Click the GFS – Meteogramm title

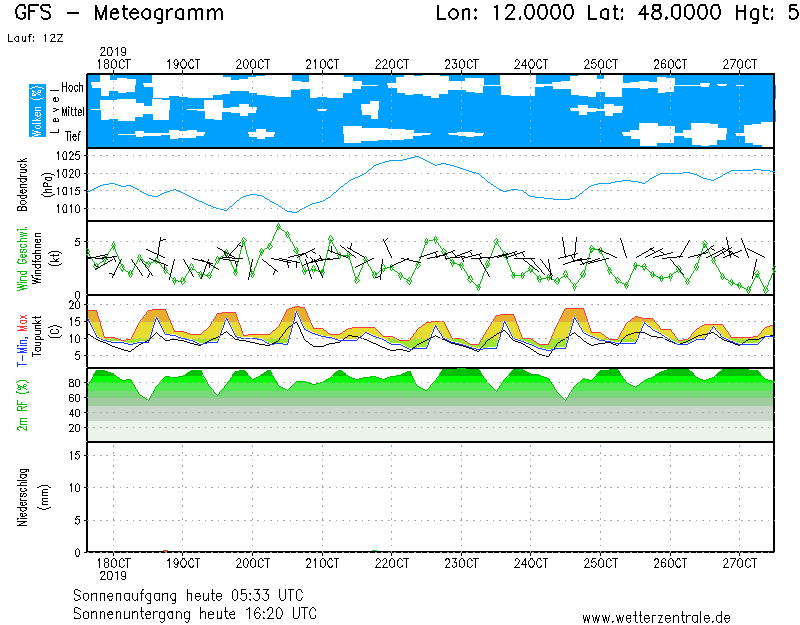(x=120, y=13)
